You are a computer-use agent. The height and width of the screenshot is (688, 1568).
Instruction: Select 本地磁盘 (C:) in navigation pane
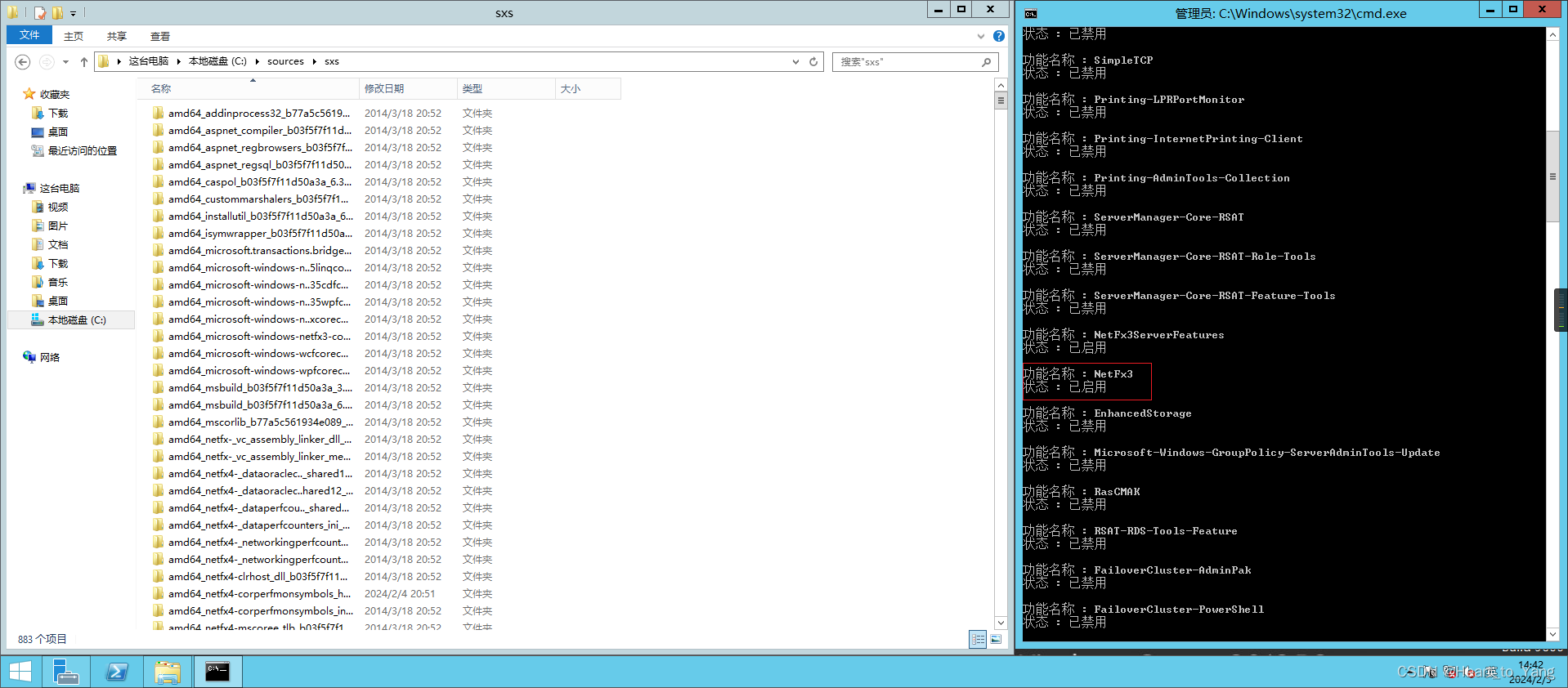pyautogui.click(x=77, y=320)
